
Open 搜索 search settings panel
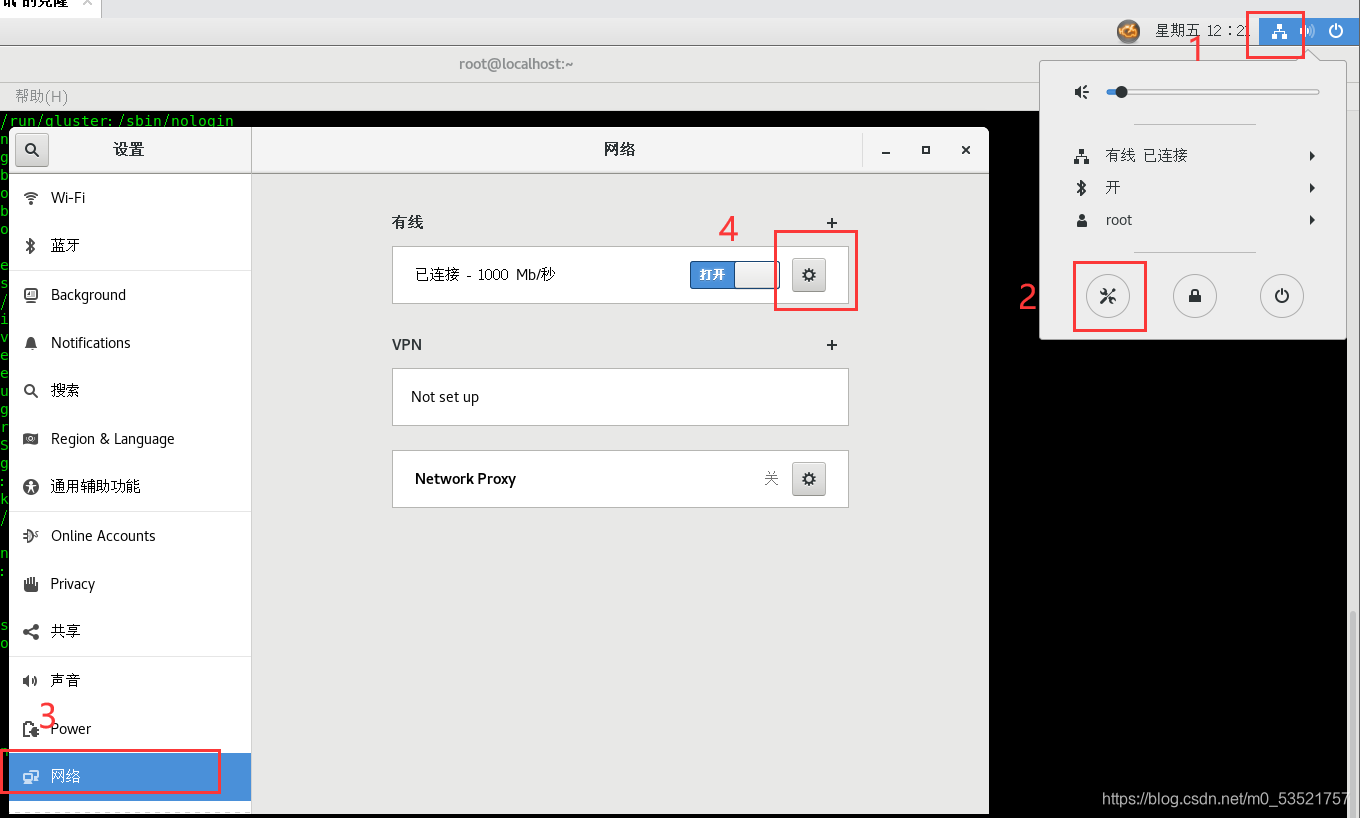(x=130, y=391)
